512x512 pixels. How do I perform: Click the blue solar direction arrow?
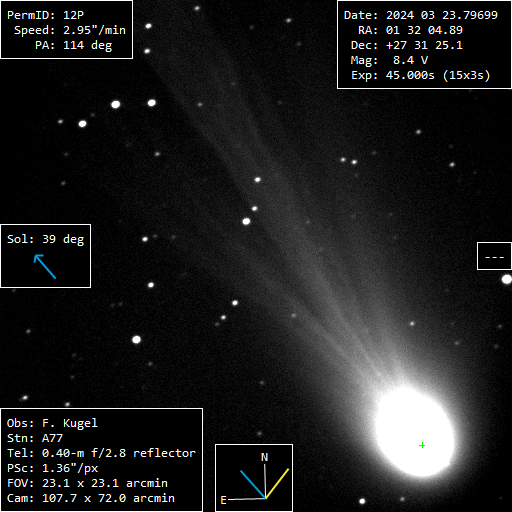(45, 266)
